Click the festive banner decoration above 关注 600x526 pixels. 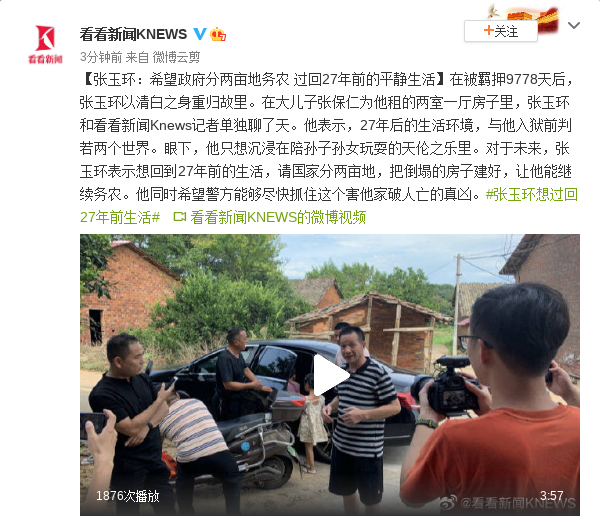pos(523,17)
